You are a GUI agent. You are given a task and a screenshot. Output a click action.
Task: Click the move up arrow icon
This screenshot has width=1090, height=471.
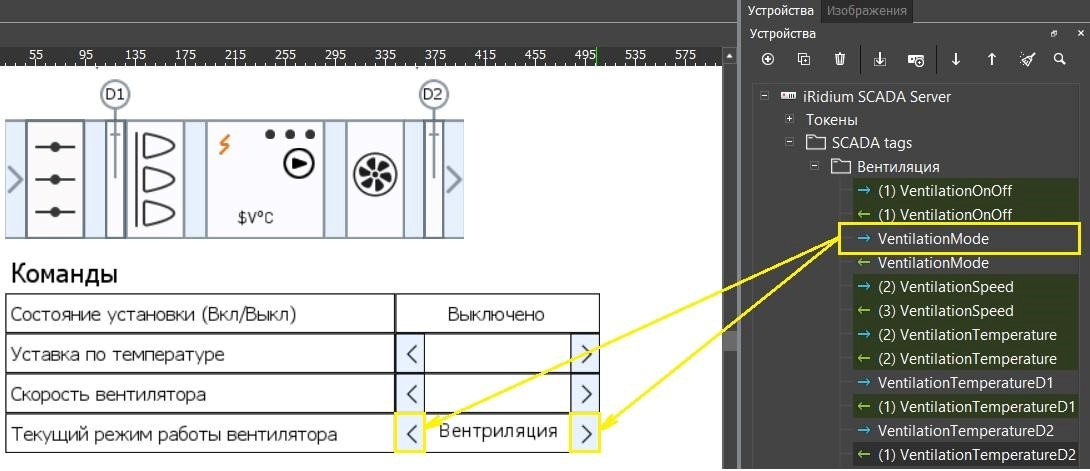click(x=992, y=60)
